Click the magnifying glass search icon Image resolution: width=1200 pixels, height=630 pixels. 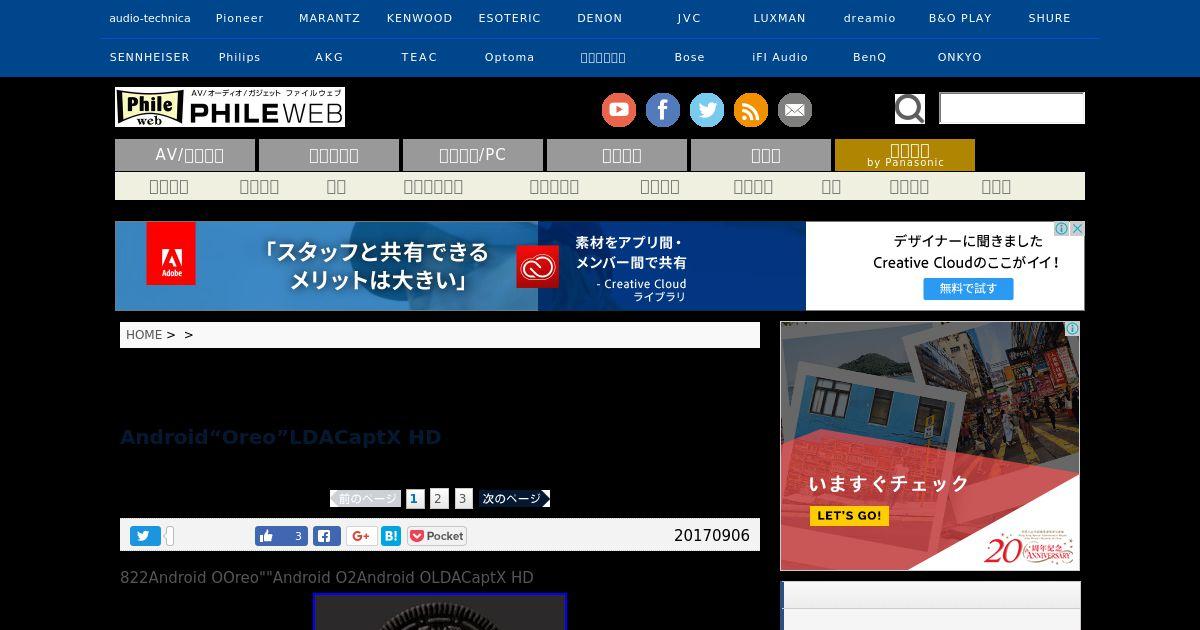tap(910, 108)
